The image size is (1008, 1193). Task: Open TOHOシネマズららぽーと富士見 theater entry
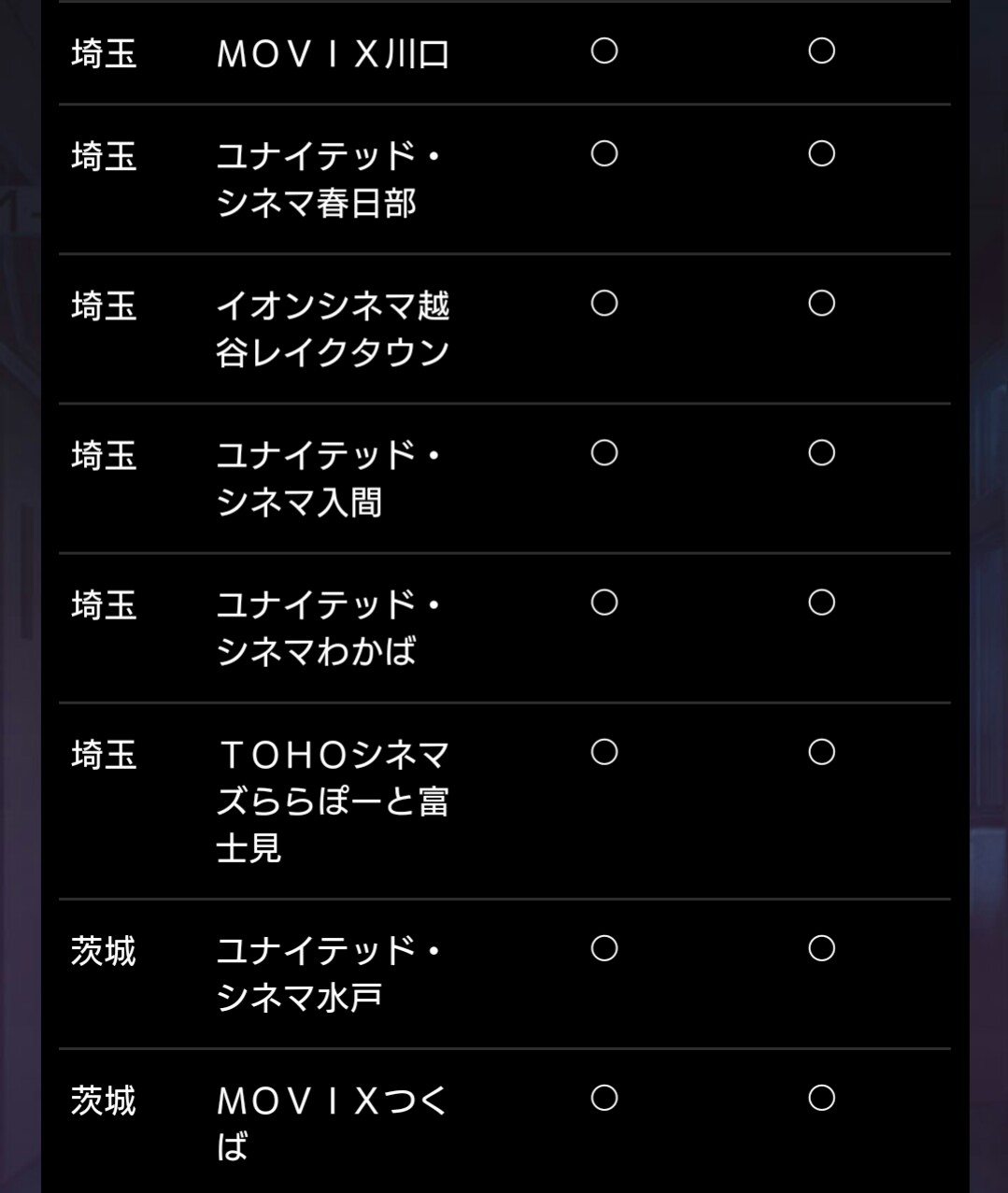(x=333, y=801)
